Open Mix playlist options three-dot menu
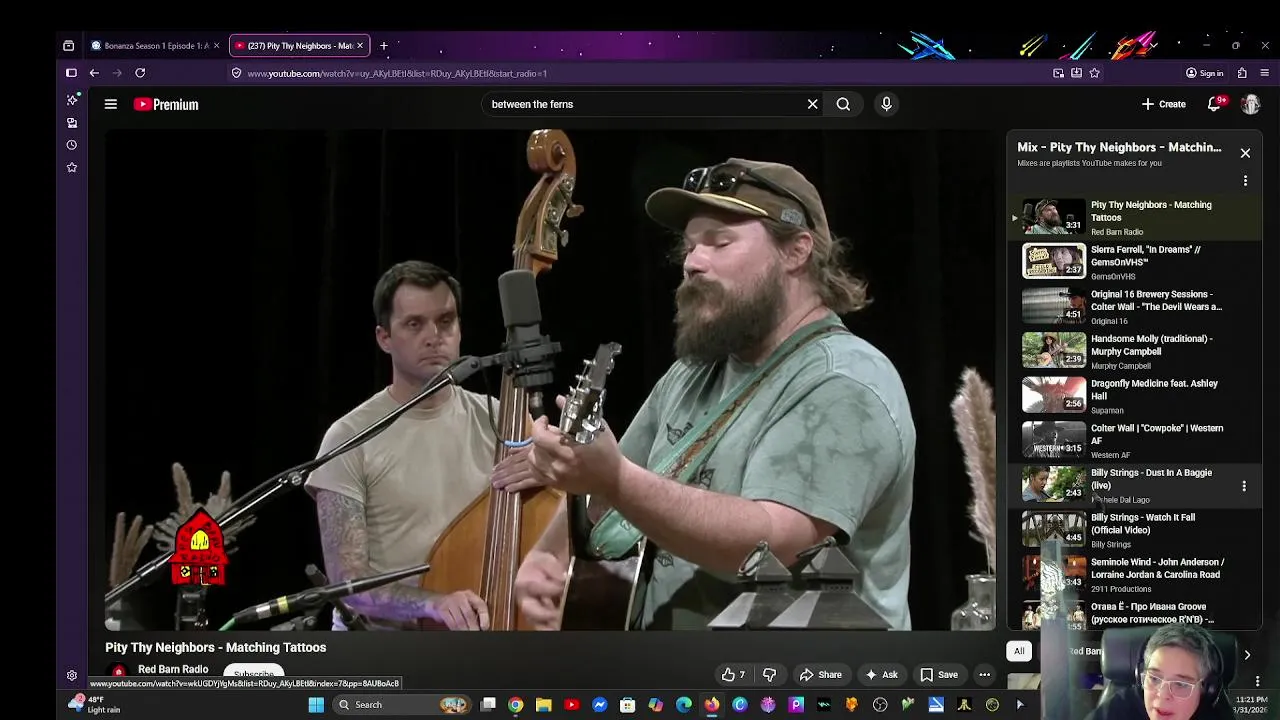Image resolution: width=1280 pixels, height=720 pixels. click(1245, 181)
